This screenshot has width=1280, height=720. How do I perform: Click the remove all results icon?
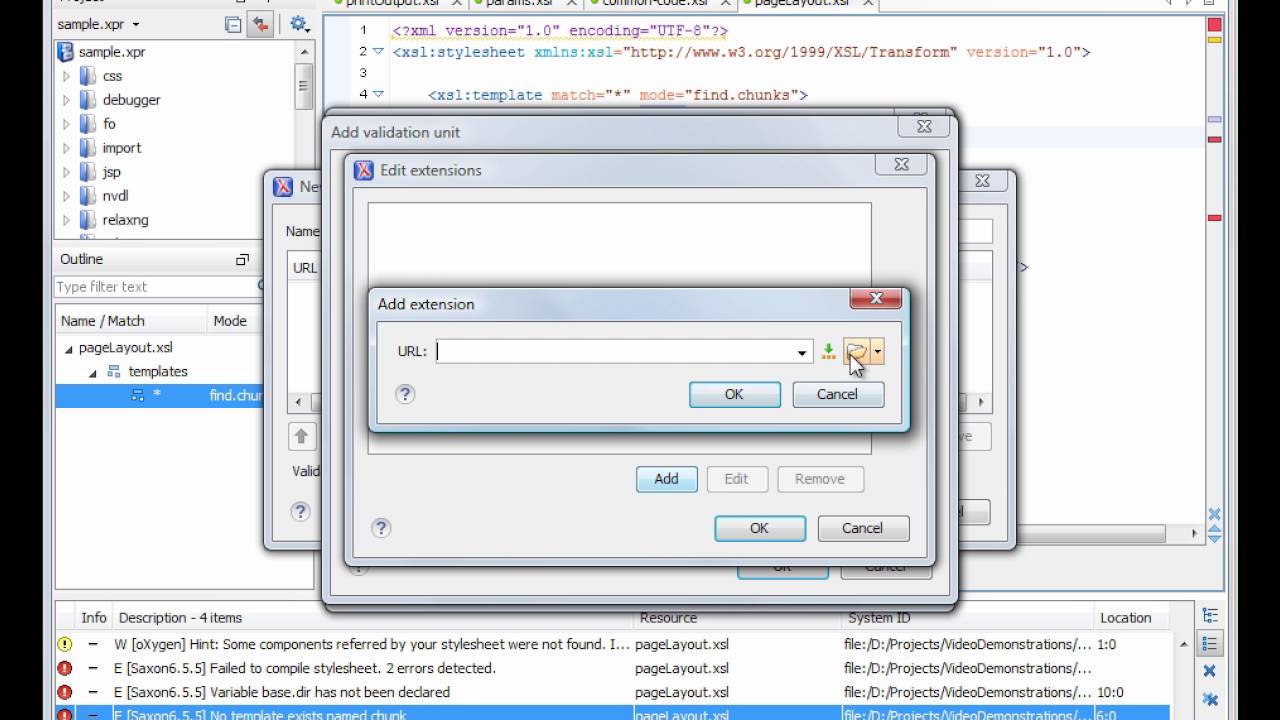pos(1210,699)
